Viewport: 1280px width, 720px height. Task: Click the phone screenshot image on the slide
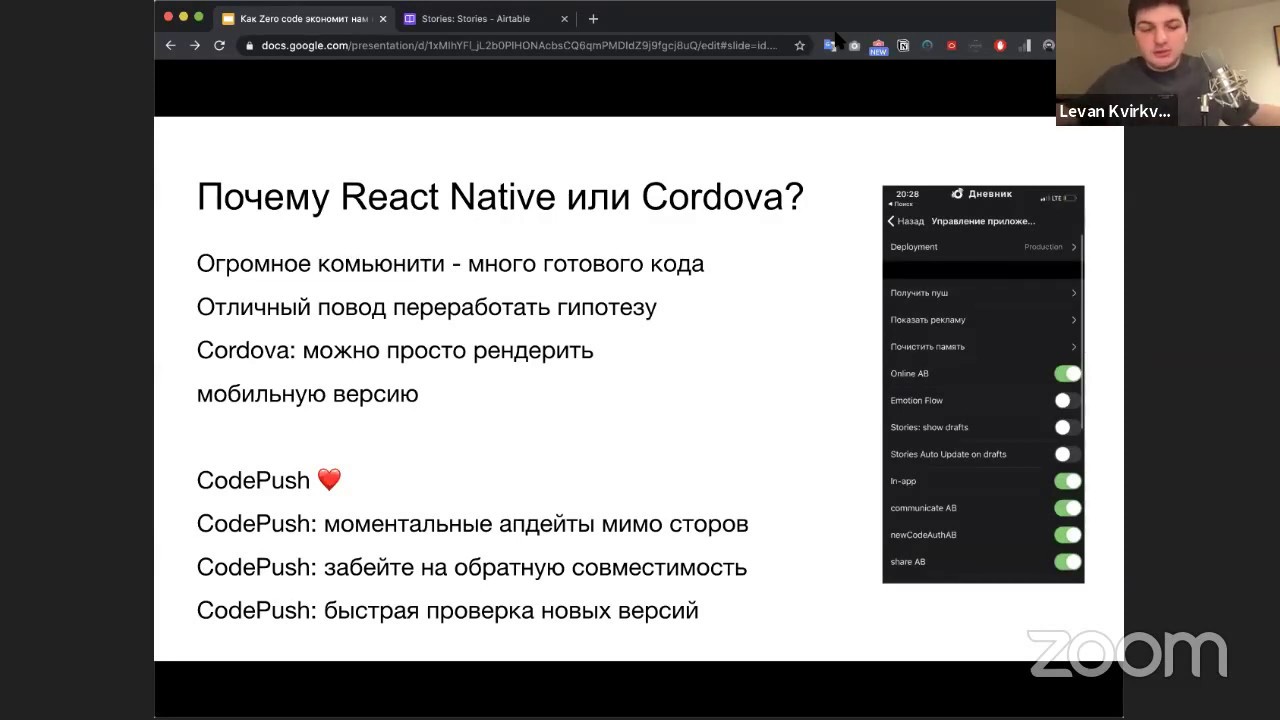[983, 384]
